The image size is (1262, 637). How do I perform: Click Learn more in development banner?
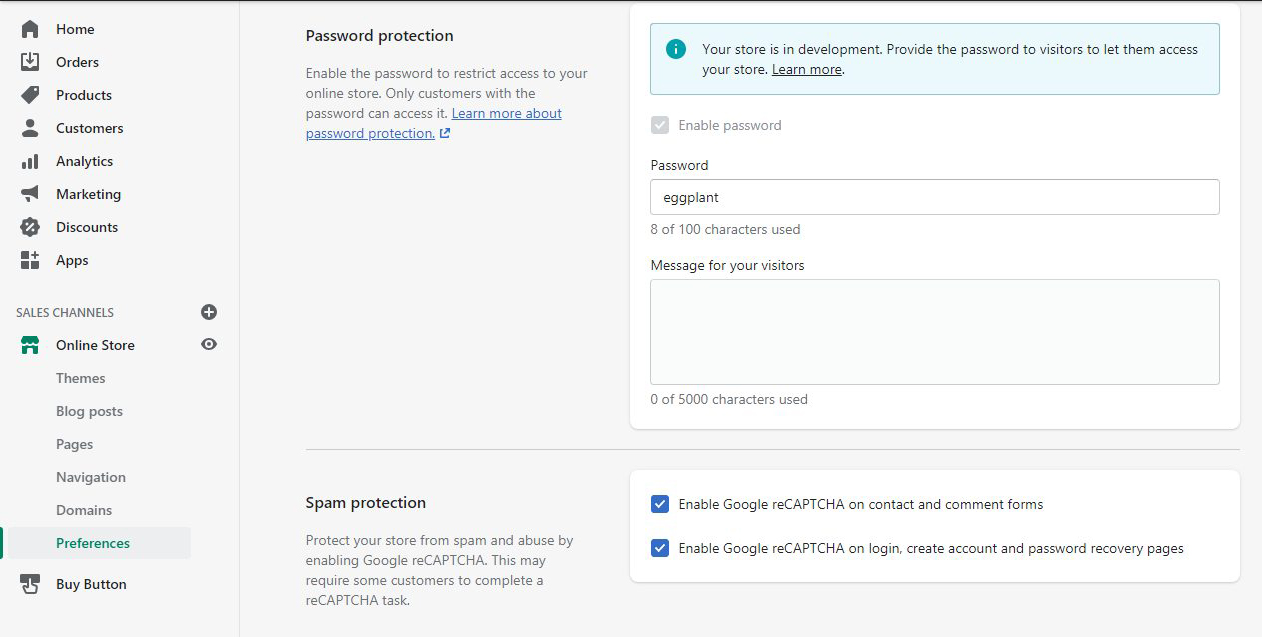click(807, 70)
